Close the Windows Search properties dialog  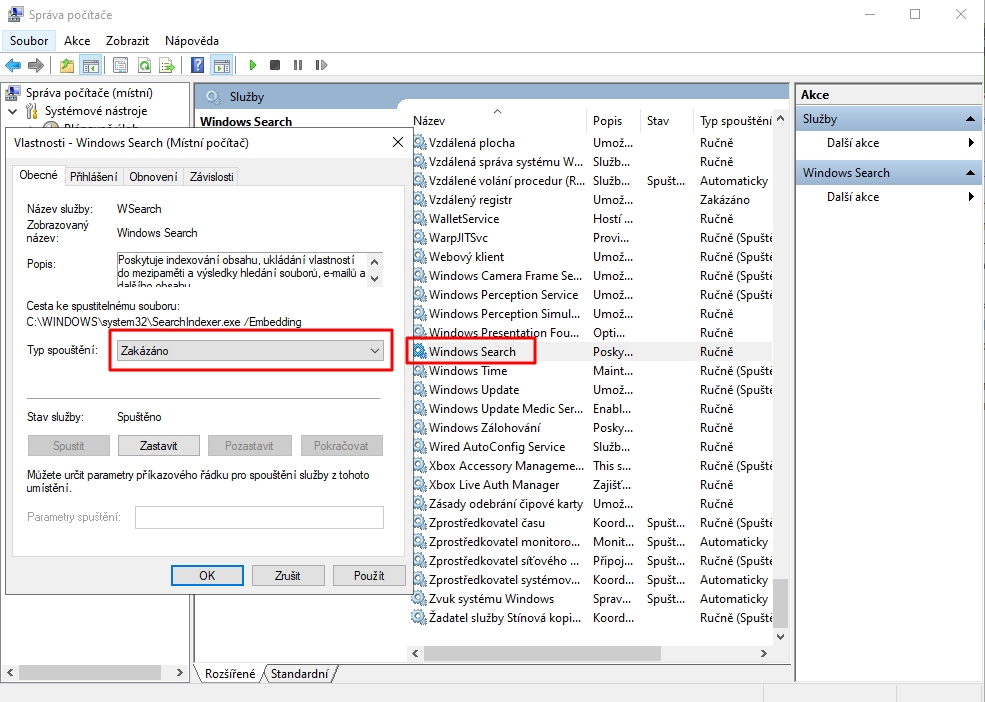[398, 143]
